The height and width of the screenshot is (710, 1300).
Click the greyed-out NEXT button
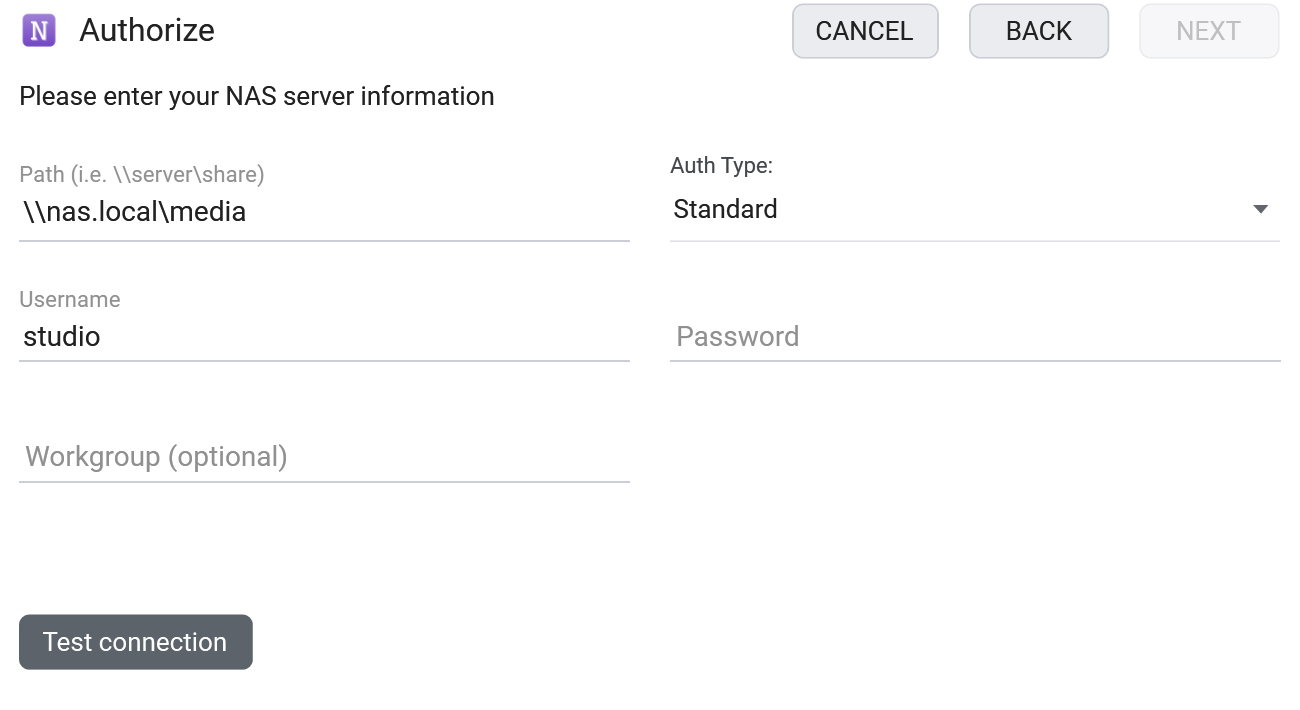(x=1209, y=31)
